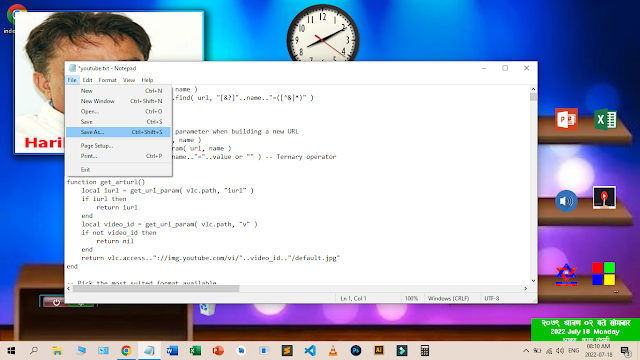Open the Edit menu in Notepad

click(87, 80)
